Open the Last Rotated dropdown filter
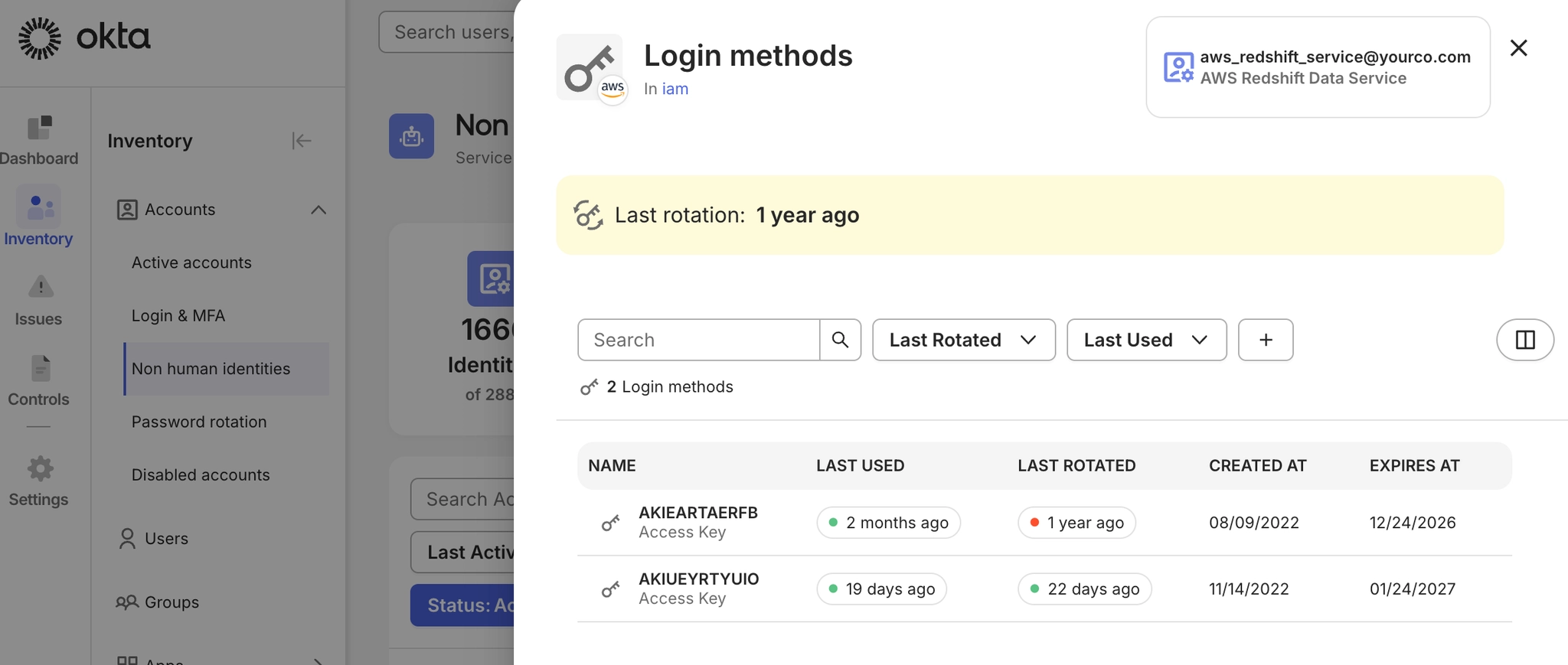 click(x=963, y=340)
